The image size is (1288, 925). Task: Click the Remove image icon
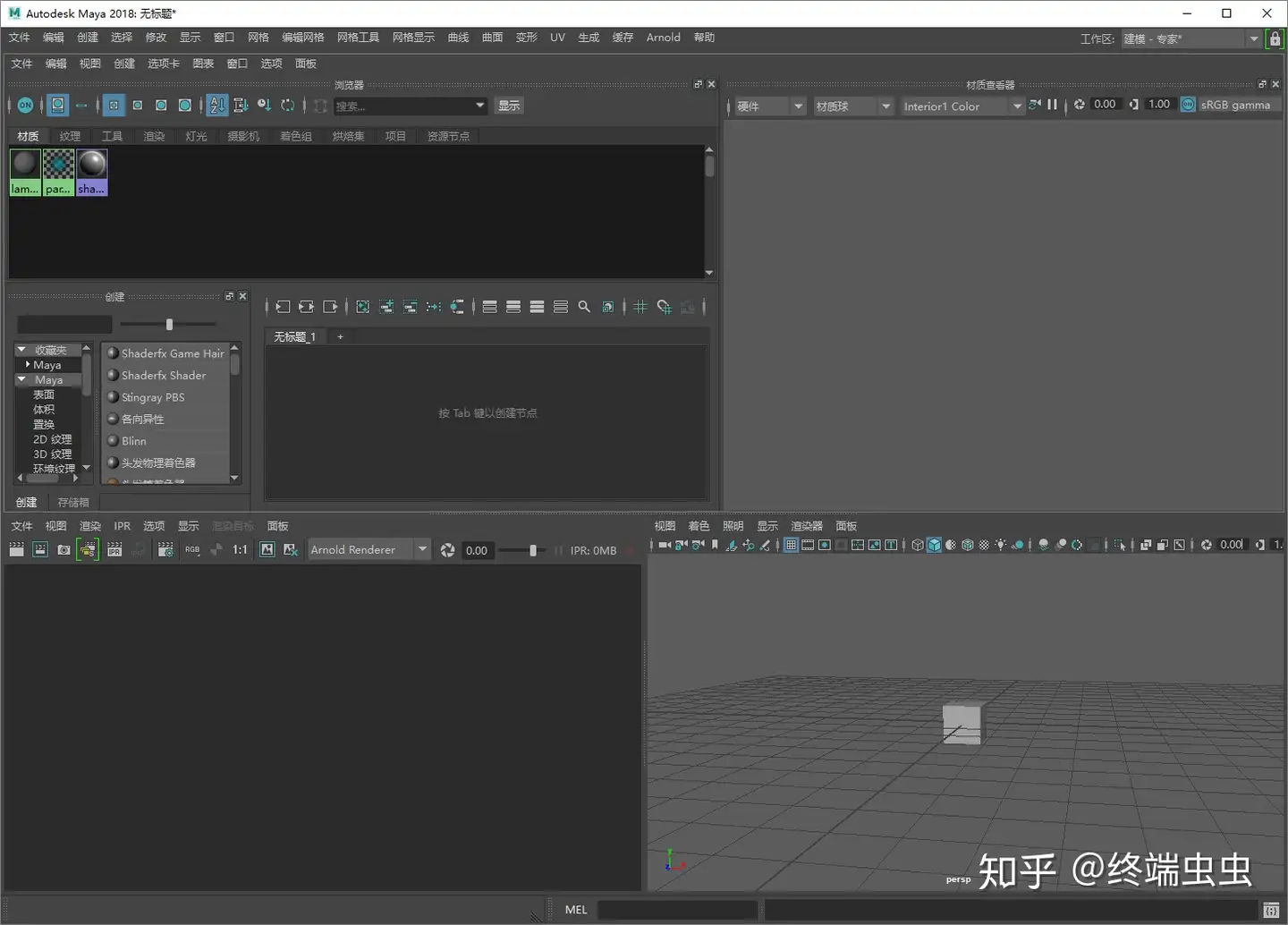point(291,550)
